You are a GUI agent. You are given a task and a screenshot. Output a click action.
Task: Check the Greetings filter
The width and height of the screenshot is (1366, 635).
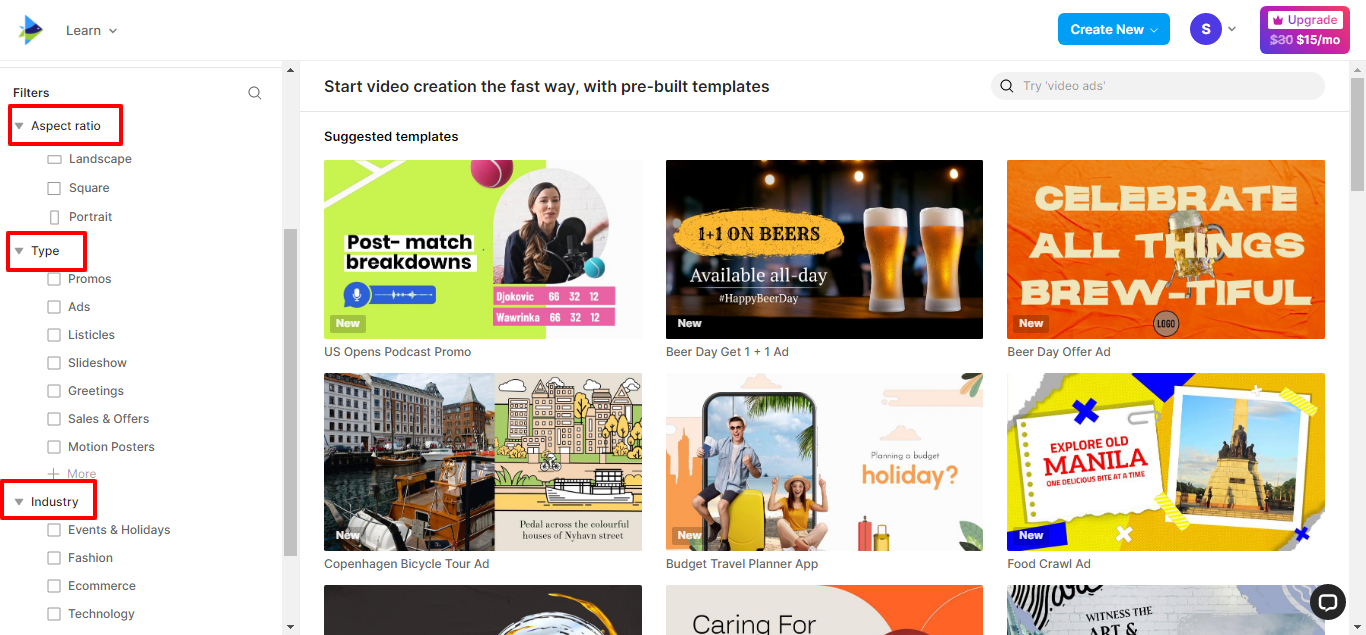click(x=54, y=391)
